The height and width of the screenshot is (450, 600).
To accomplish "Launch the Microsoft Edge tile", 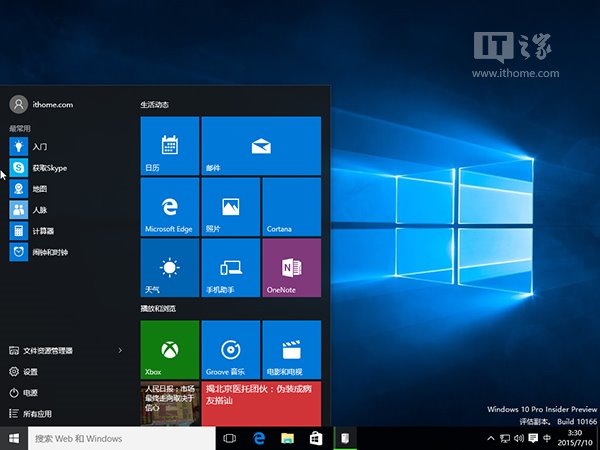I will pyautogui.click(x=170, y=207).
